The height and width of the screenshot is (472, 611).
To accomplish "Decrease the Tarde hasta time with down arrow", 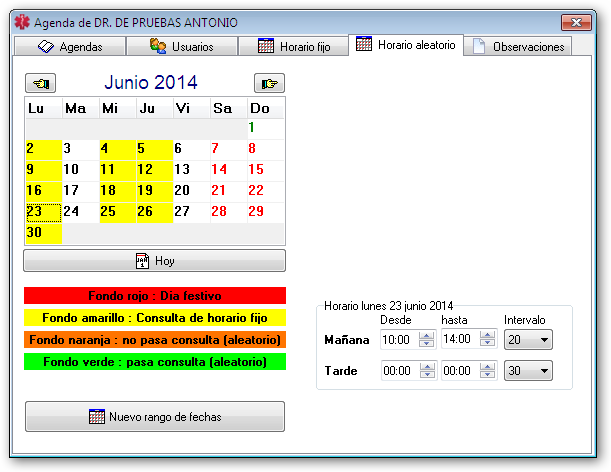I will (x=487, y=376).
